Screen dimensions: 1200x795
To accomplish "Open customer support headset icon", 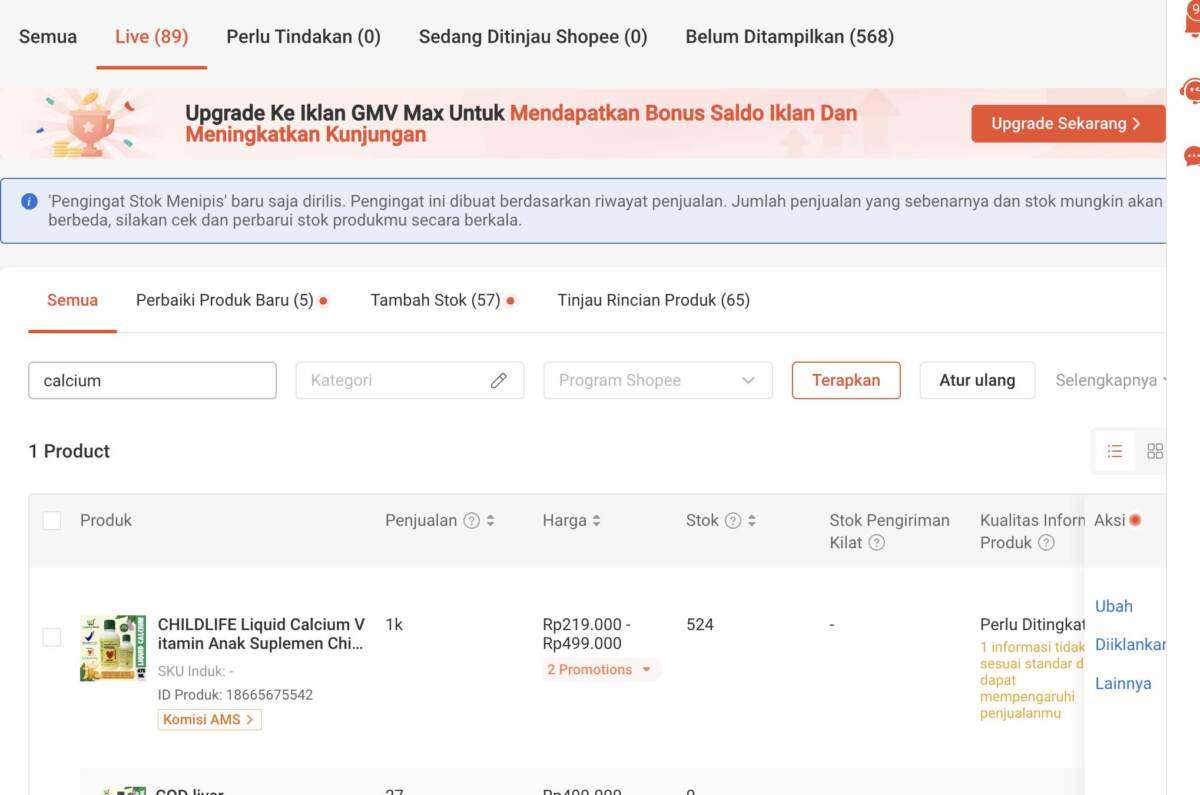I will point(1191,91).
